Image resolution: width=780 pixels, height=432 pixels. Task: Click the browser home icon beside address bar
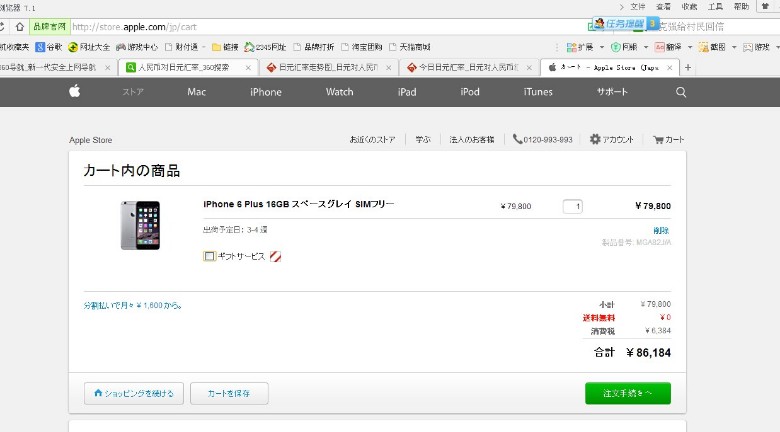[x=19, y=26]
